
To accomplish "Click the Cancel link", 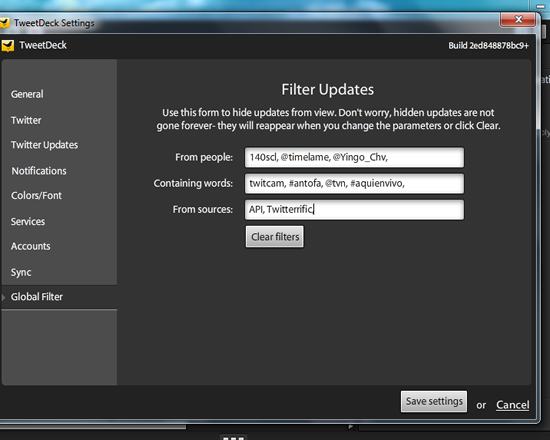I will [x=512, y=405].
